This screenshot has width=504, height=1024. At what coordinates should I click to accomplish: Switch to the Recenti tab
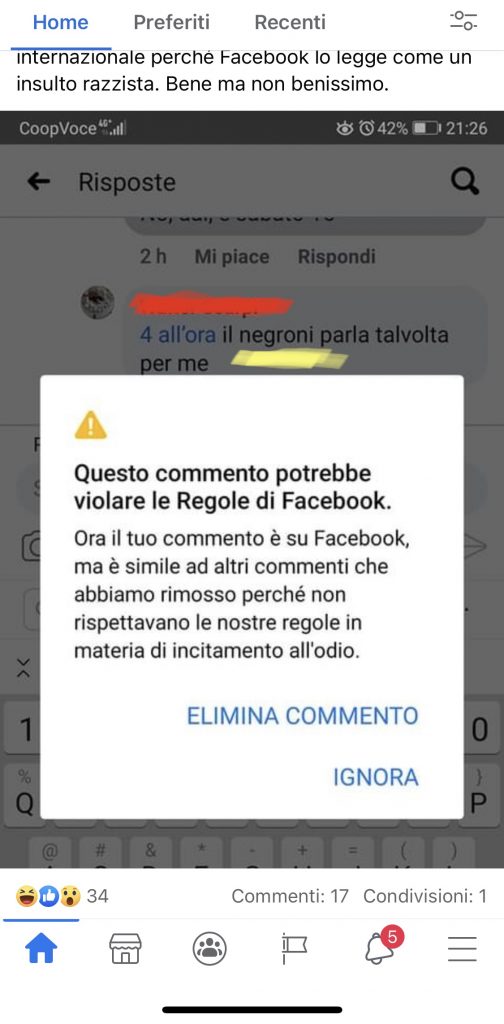click(x=290, y=22)
